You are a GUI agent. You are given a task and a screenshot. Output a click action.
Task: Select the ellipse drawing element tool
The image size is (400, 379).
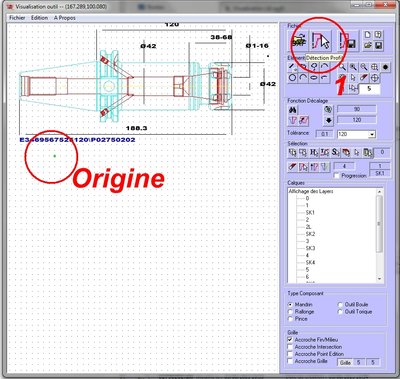click(314, 78)
